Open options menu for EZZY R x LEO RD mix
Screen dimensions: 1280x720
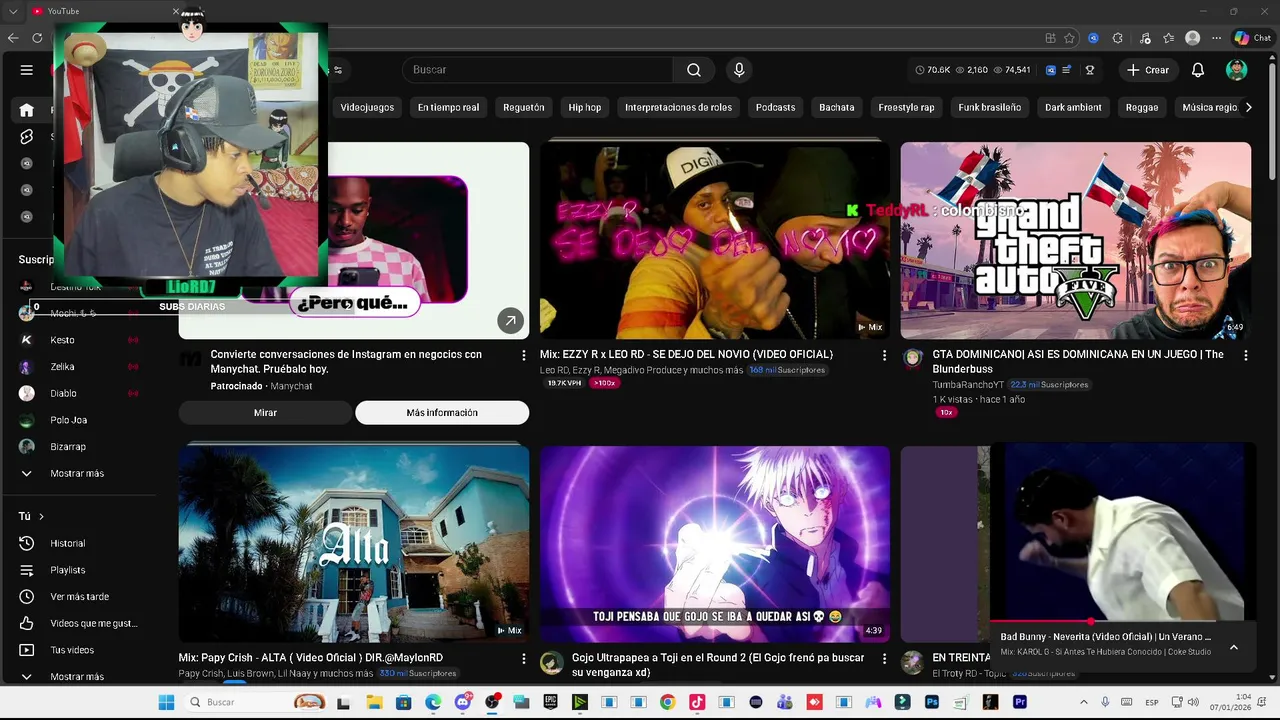pyautogui.click(x=884, y=355)
